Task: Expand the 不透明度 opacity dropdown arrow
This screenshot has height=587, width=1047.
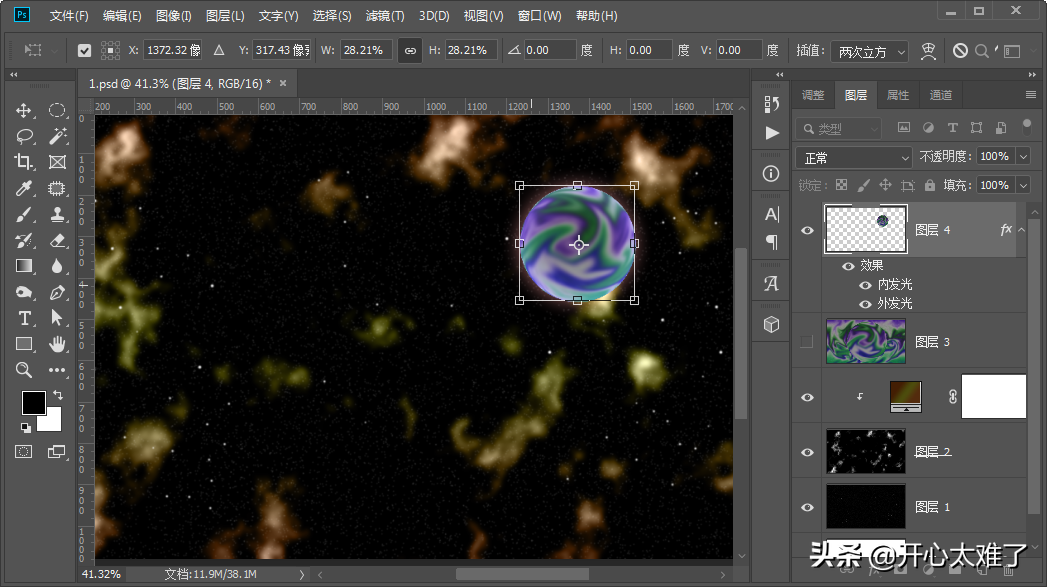Action: tap(1022, 157)
